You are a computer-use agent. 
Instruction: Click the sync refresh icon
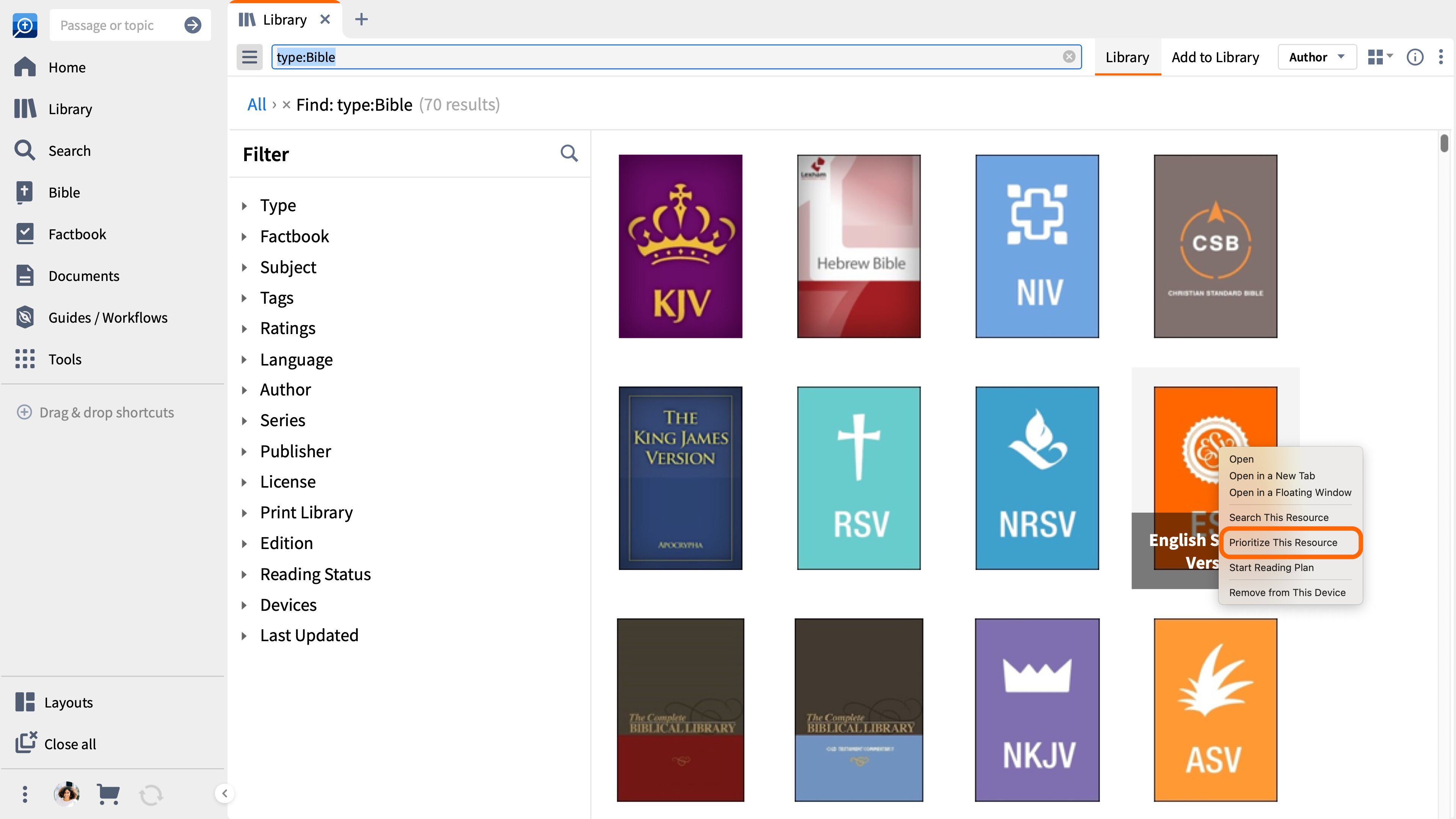[151, 795]
